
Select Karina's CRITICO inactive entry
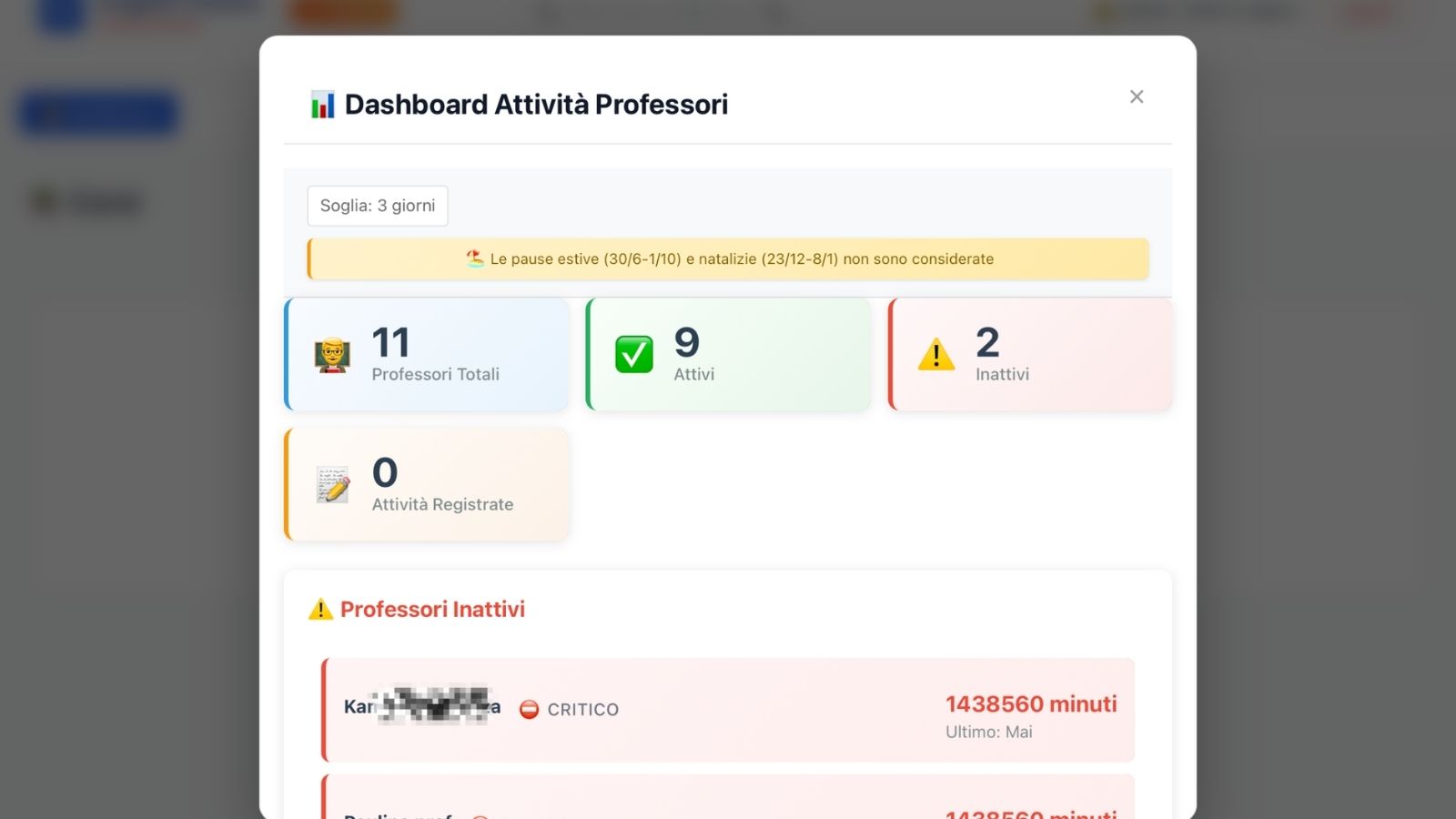pos(728,710)
